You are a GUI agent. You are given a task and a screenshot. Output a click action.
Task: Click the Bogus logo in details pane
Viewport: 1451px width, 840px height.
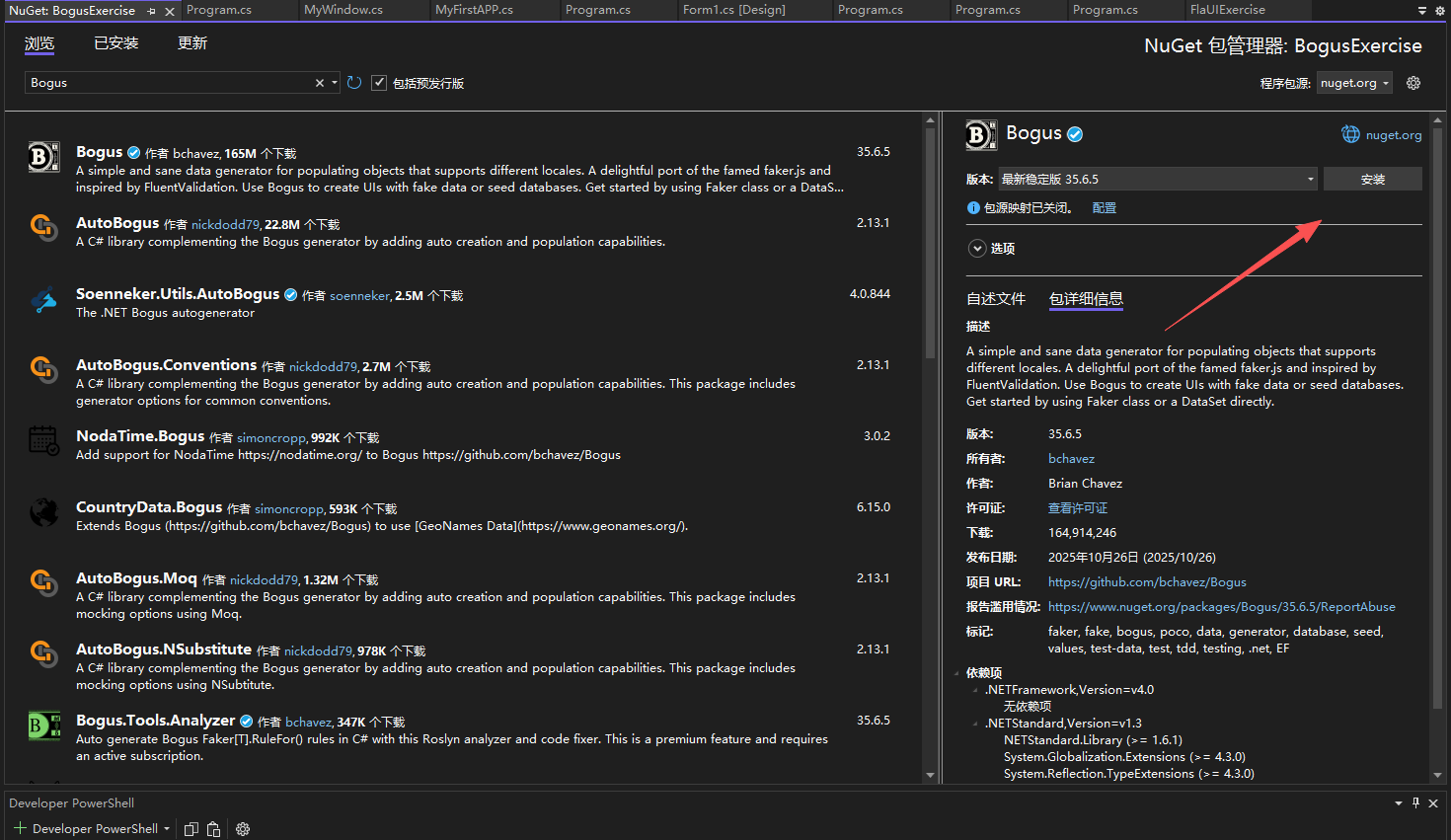tap(981, 134)
